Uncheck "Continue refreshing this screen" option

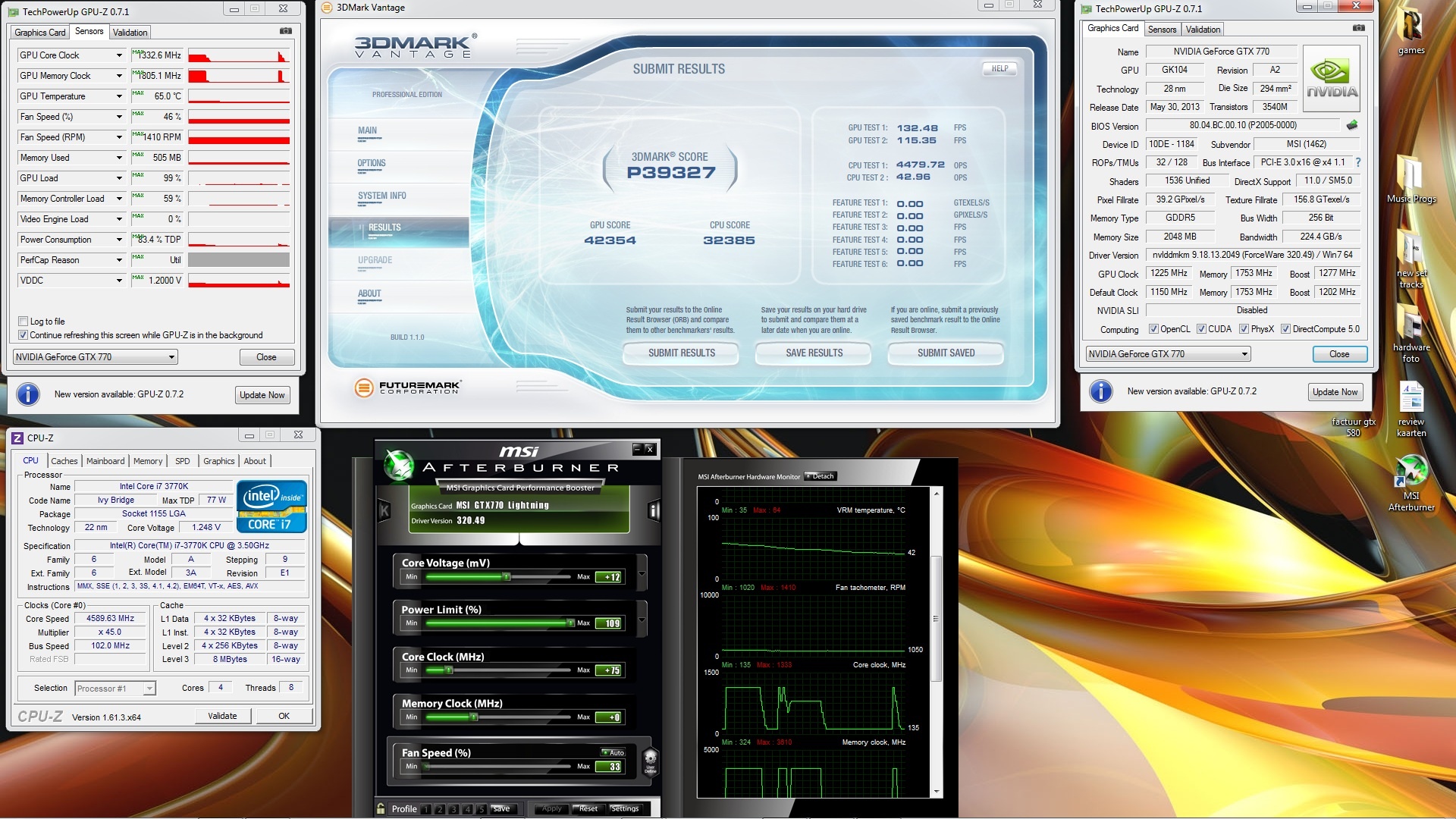(x=24, y=335)
